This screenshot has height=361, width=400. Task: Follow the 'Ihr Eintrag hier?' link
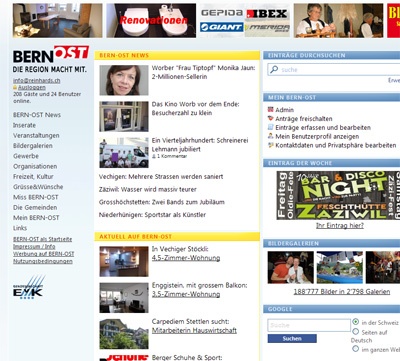click(x=340, y=226)
